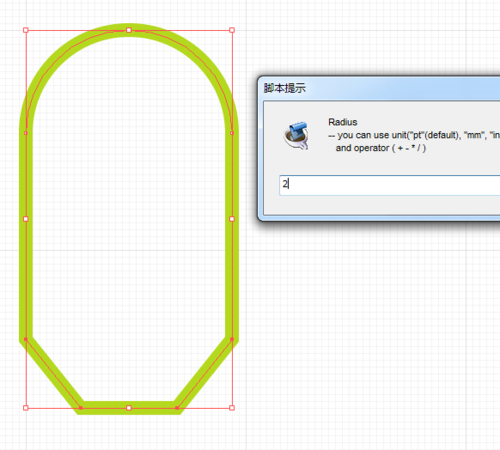The width and height of the screenshot is (500, 450).
Task: Select the top-right bounding box handle
Action: point(232,30)
